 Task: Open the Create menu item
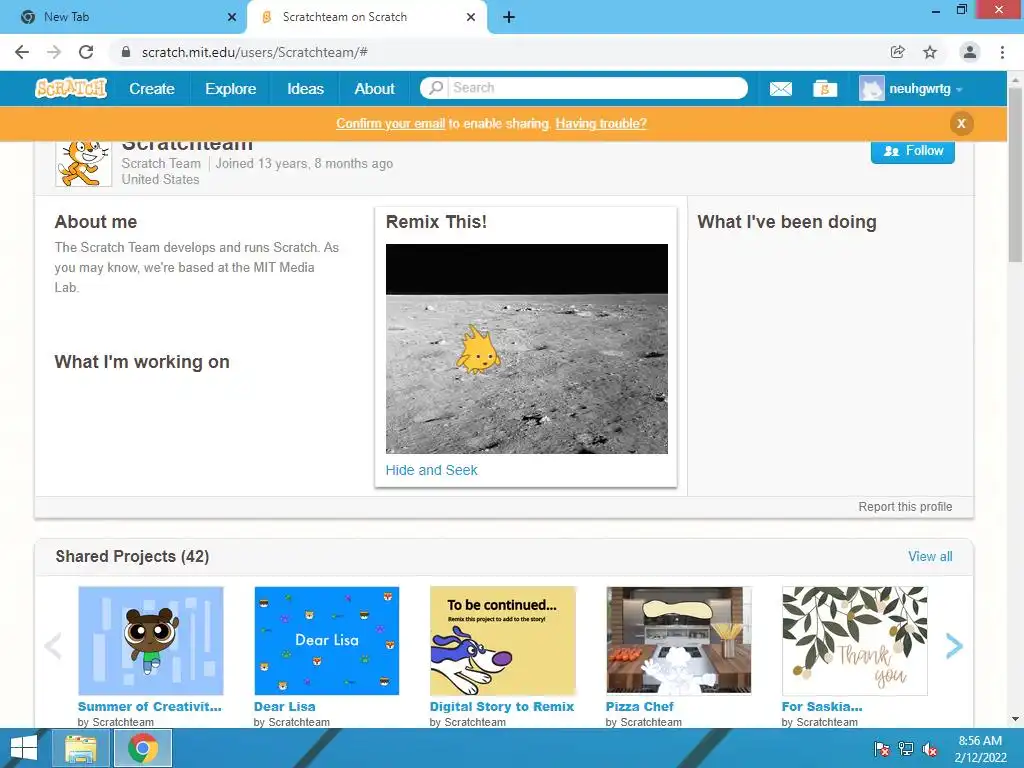tap(152, 89)
